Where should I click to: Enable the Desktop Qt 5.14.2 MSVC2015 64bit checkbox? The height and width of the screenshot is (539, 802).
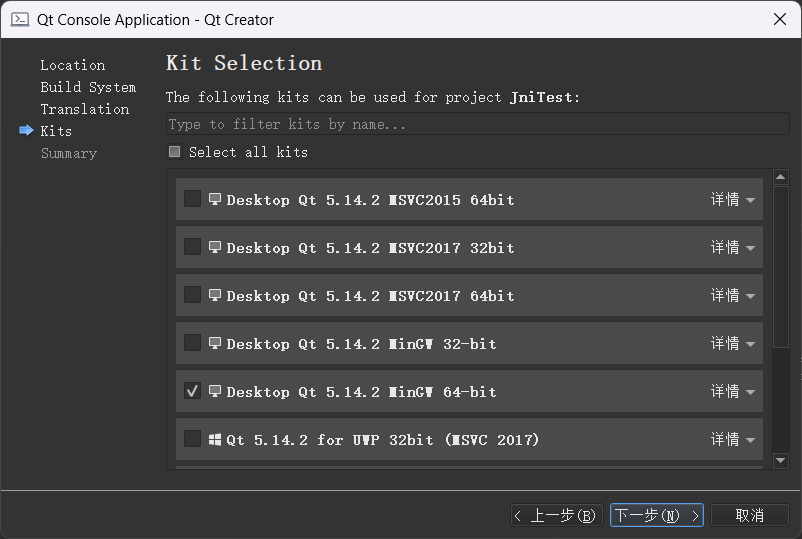(x=192, y=199)
